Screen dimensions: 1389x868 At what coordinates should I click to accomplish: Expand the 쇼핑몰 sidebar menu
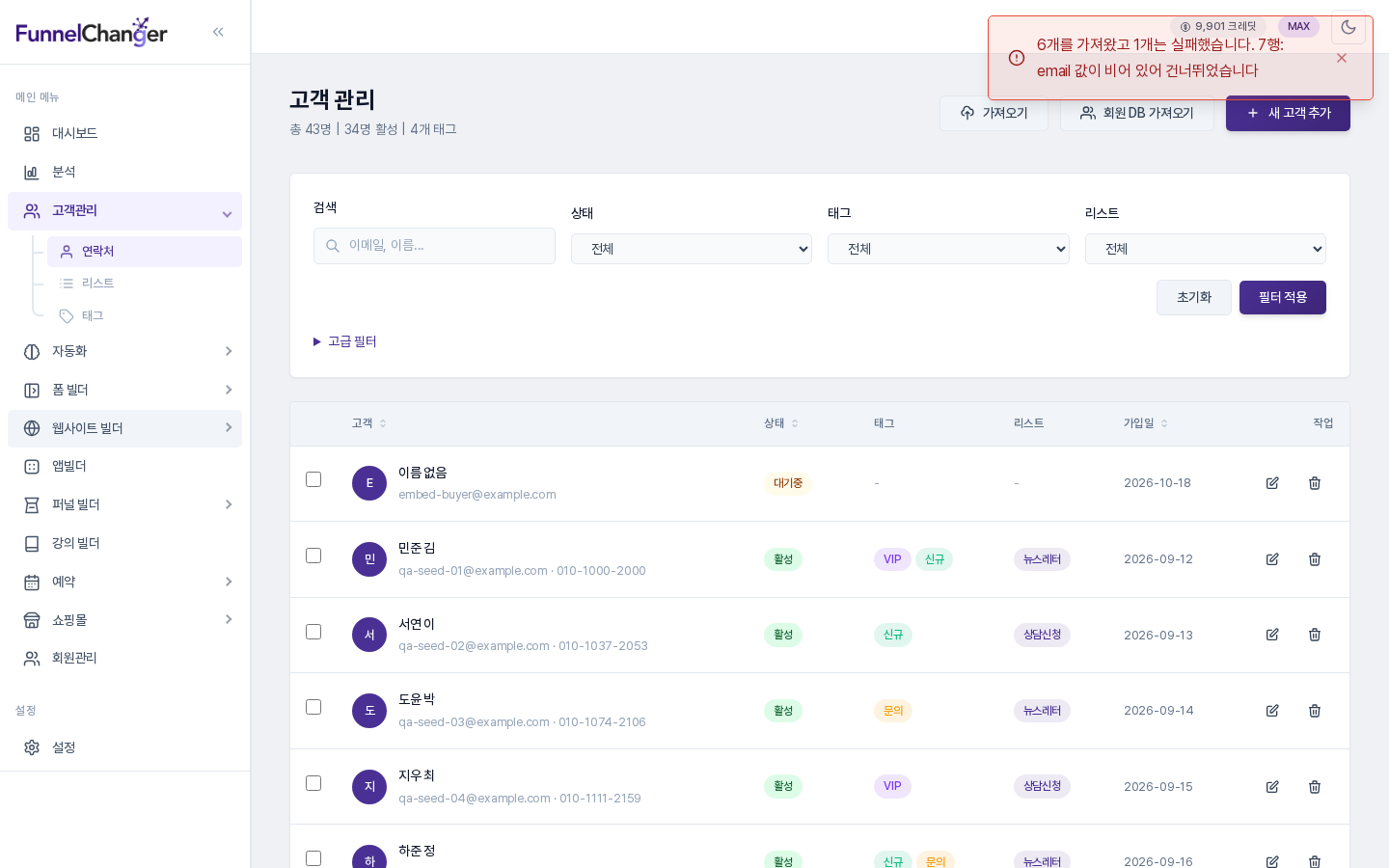124,620
